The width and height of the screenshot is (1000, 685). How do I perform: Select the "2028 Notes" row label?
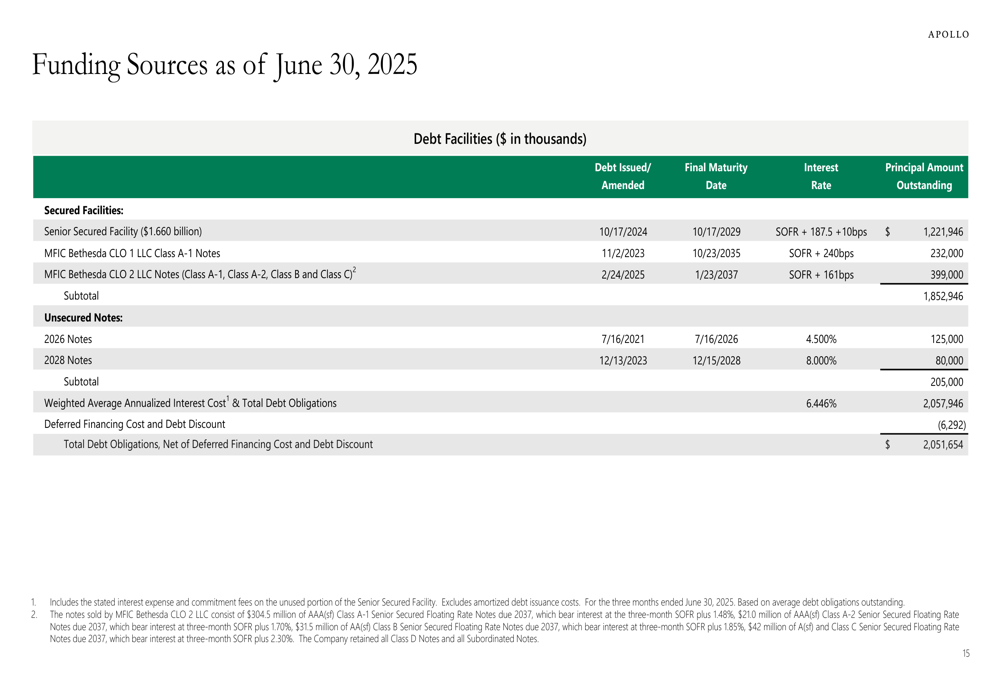(68, 360)
